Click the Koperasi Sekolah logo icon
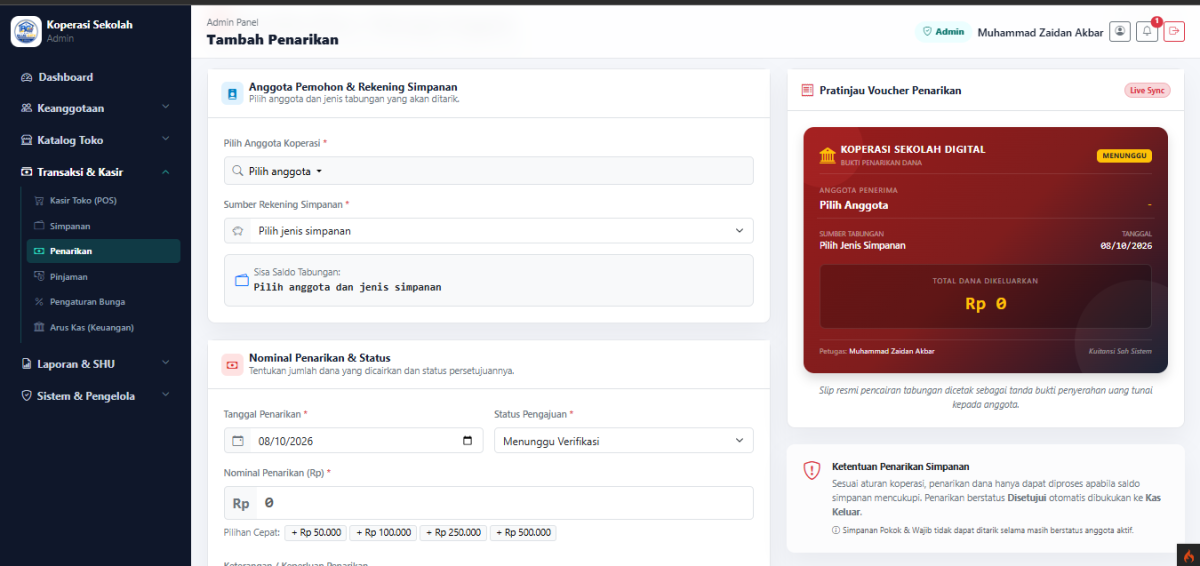The width and height of the screenshot is (1200, 566). [x=26, y=31]
